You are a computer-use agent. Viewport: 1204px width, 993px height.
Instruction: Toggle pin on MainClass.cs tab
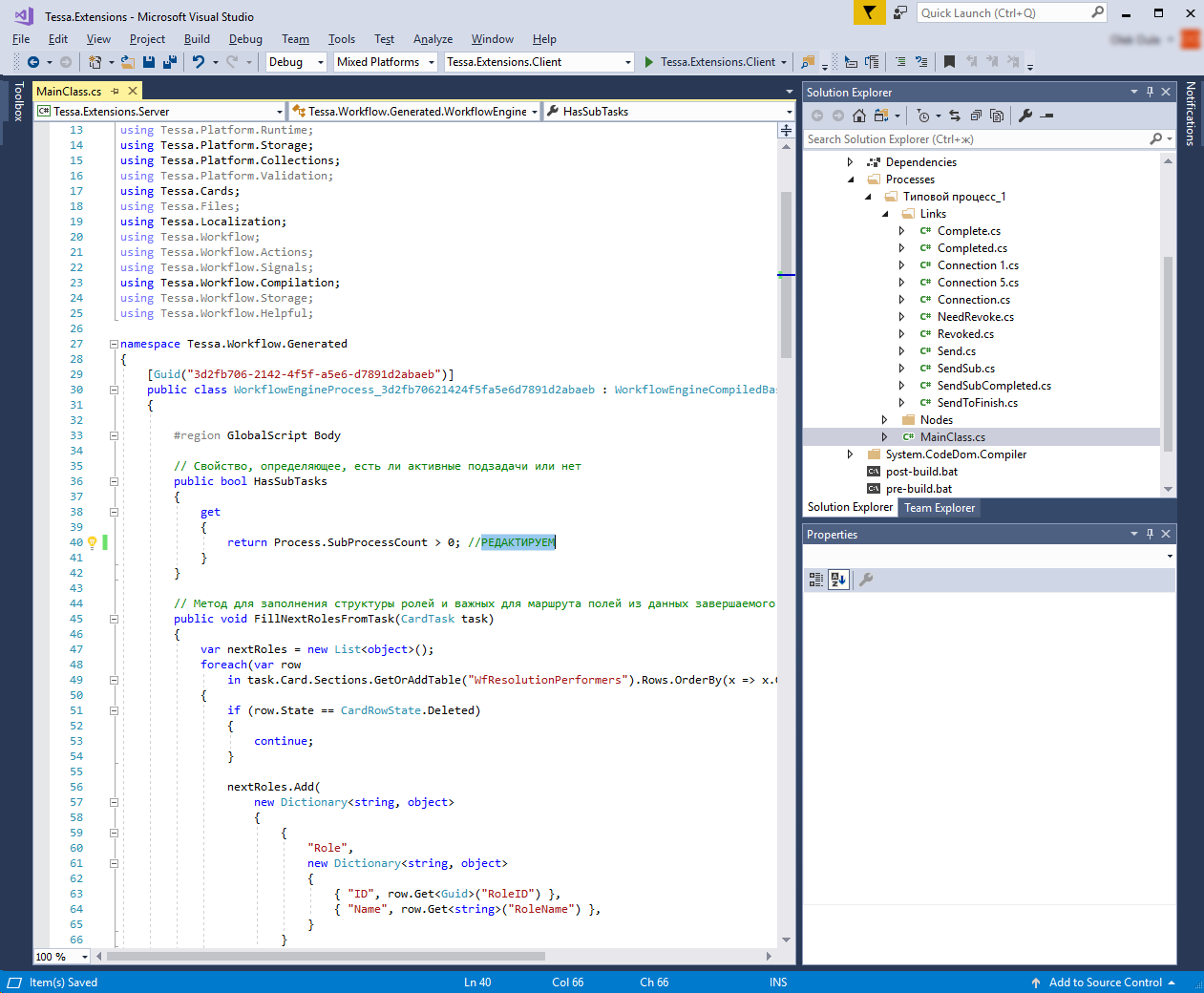tap(116, 92)
